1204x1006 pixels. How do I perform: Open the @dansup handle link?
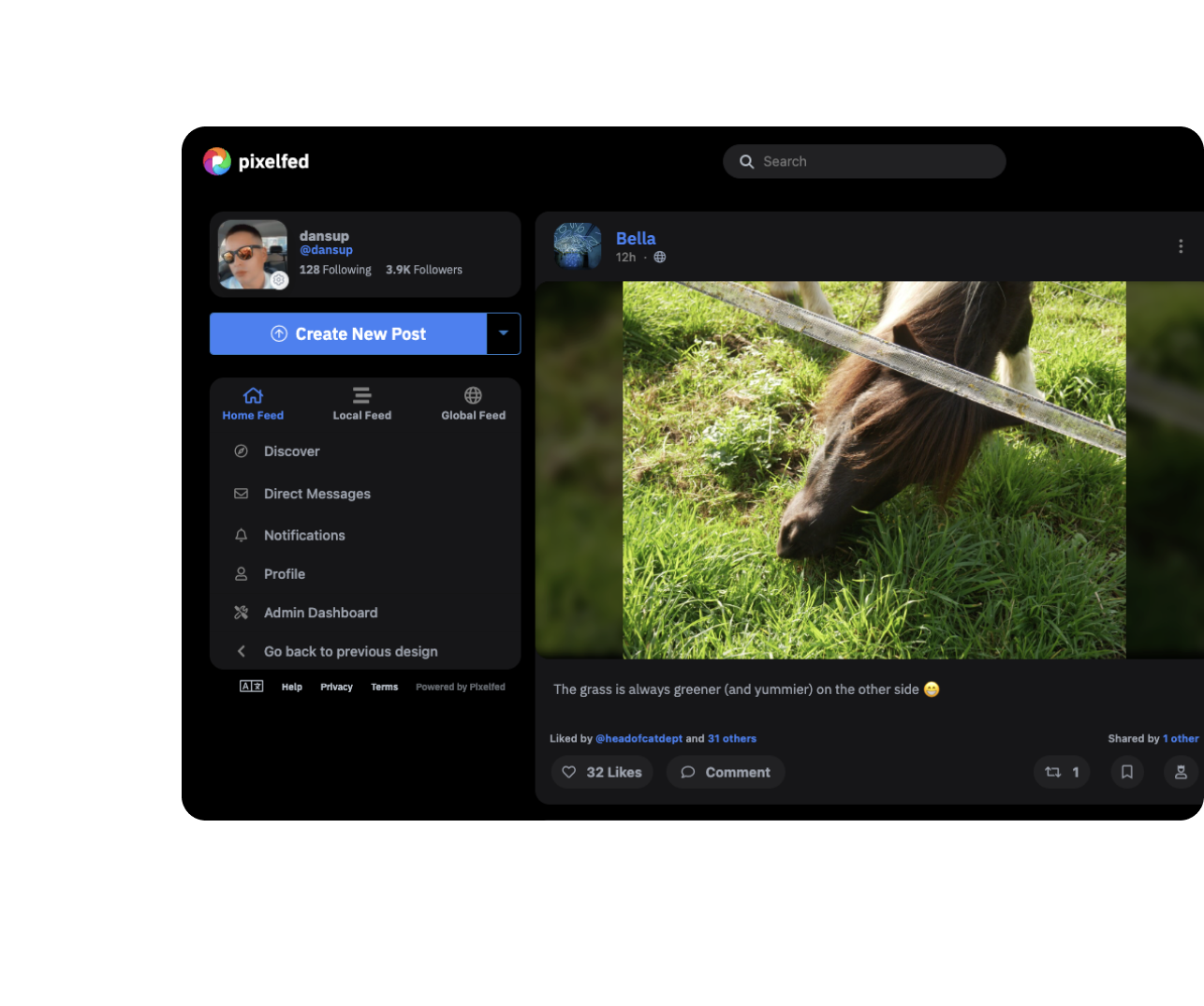pos(326,250)
